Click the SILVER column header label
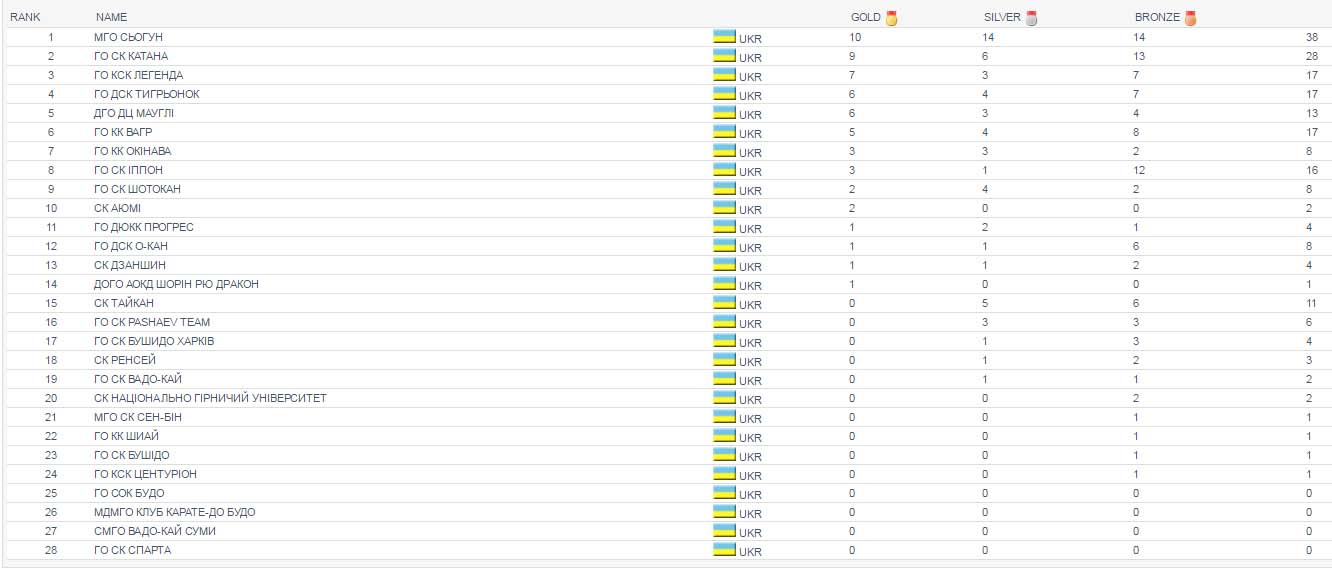 coord(1003,18)
